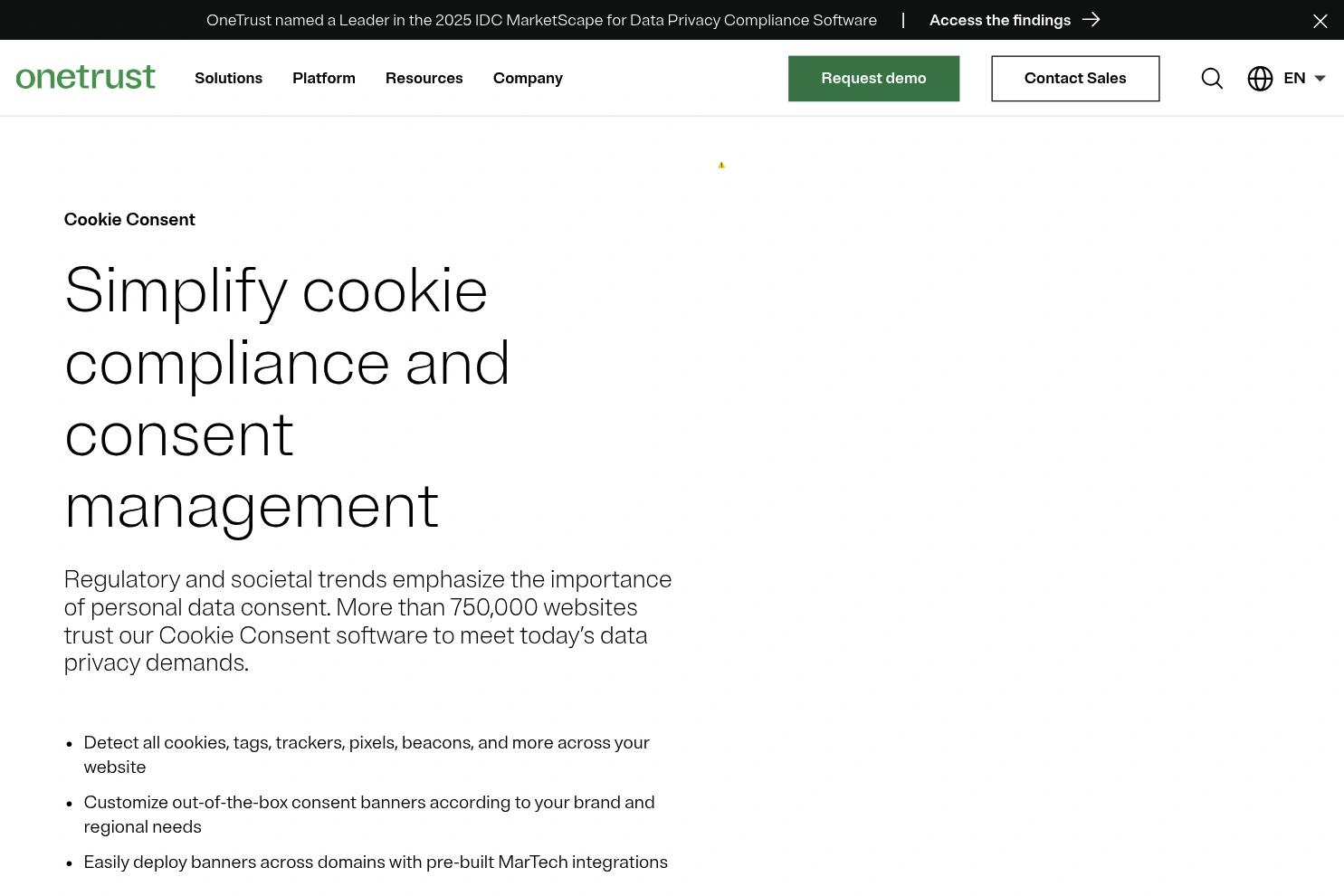Follow the Access the findings link
This screenshot has height=896, width=1344.
coord(1000,20)
